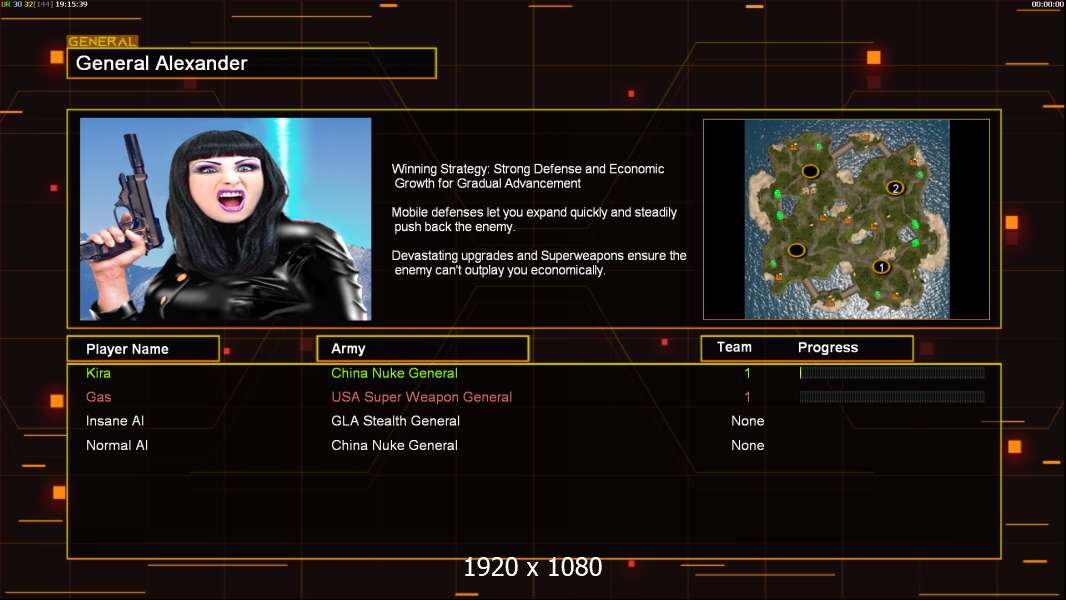Click Gas's team number 1

(x=747, y=397)
